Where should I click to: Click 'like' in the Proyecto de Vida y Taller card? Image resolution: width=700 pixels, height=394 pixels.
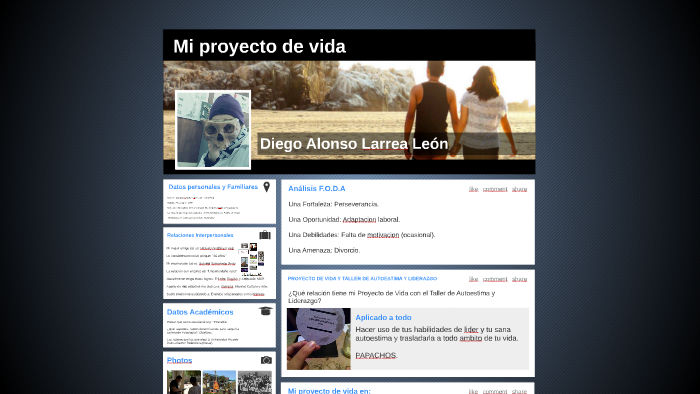pos(473,279)
